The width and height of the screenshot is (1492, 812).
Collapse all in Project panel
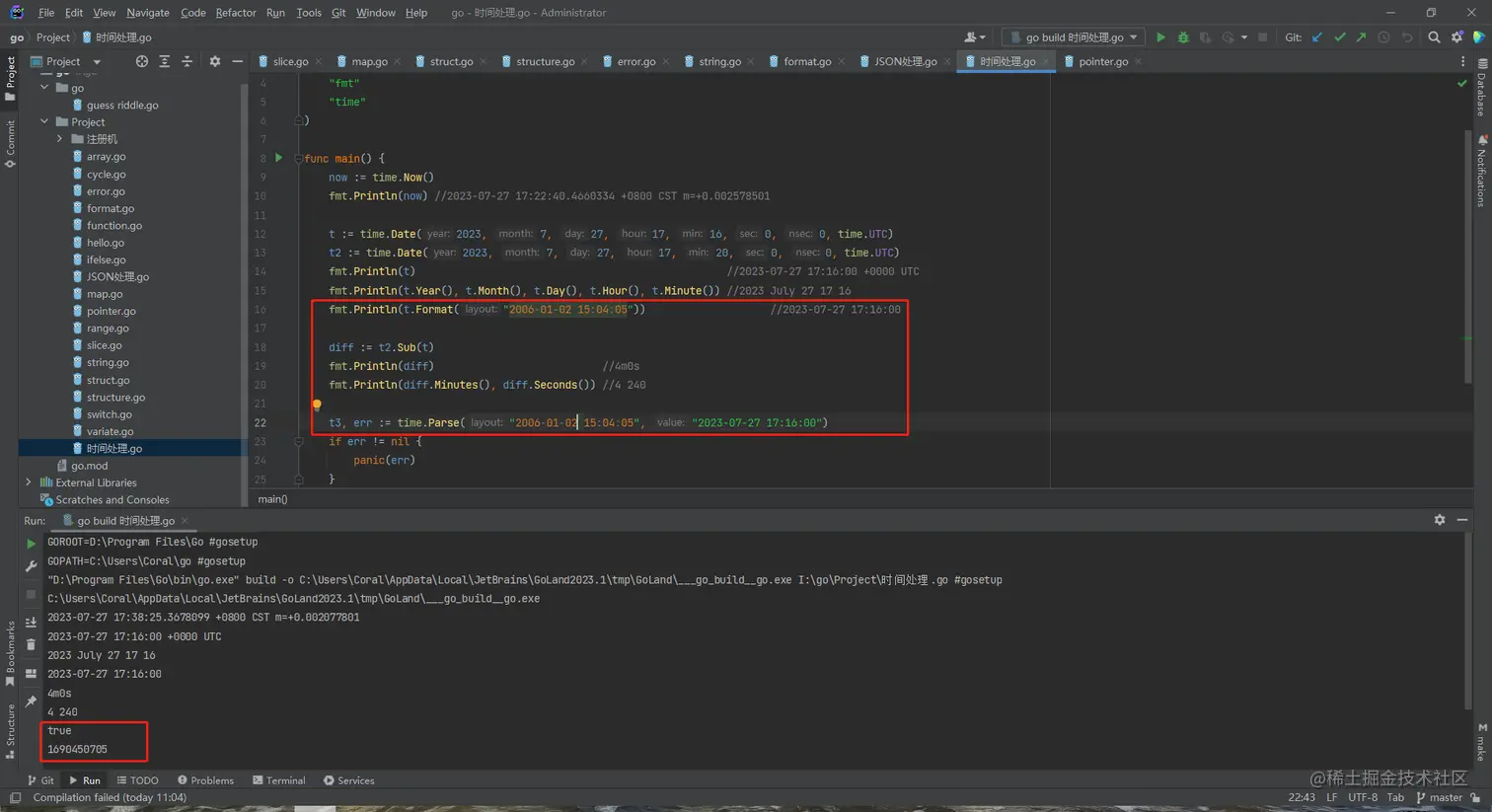[186, 61]
